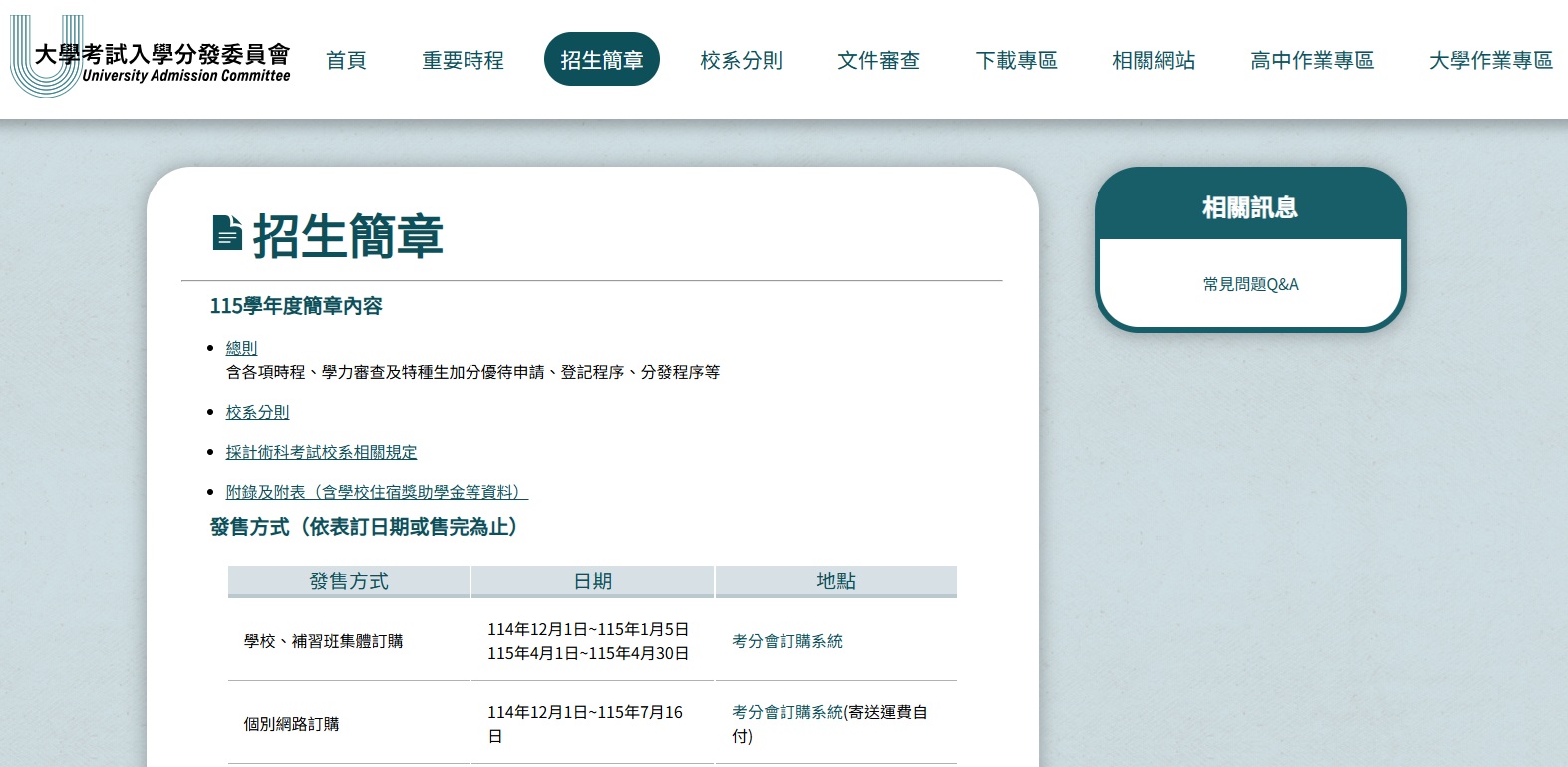Open 採計術科考試校系相關規定 link
Image resolution: width=1568 pixels, height=767 pixels.
(321, 452)
